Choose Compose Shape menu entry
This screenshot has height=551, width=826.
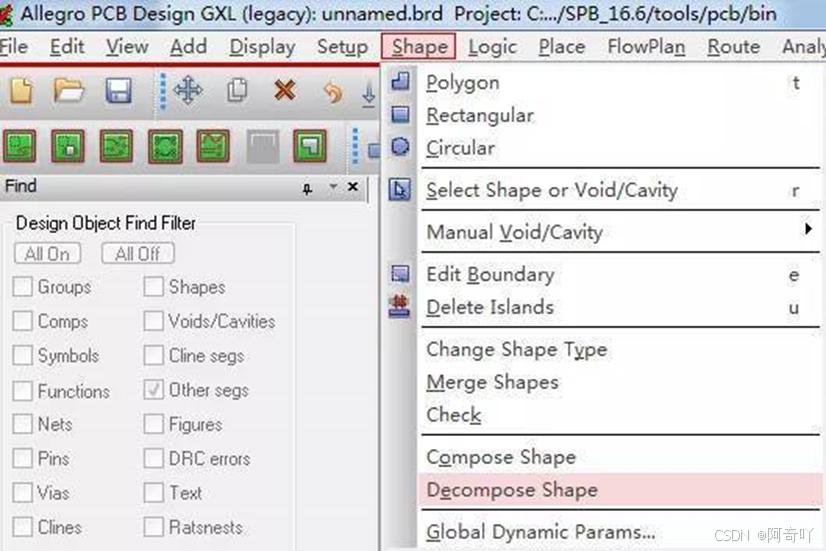click(620, 457)
